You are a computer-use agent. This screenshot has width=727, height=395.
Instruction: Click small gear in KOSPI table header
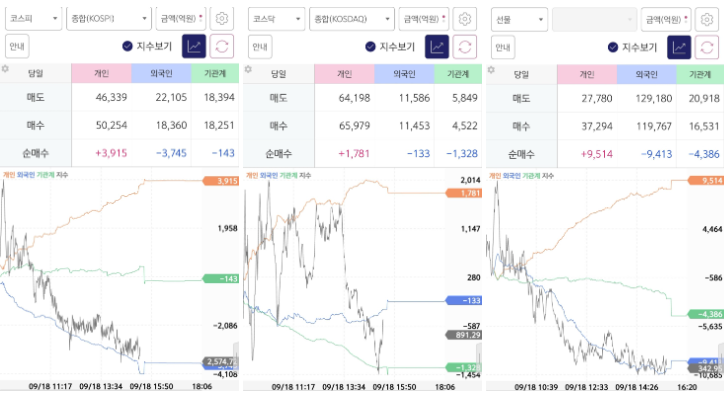tap(6, 69)
